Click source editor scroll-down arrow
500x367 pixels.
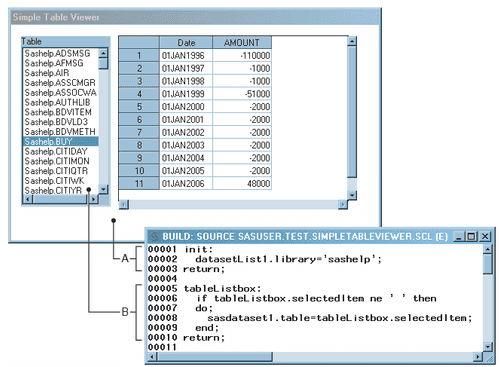pos(488,347)
